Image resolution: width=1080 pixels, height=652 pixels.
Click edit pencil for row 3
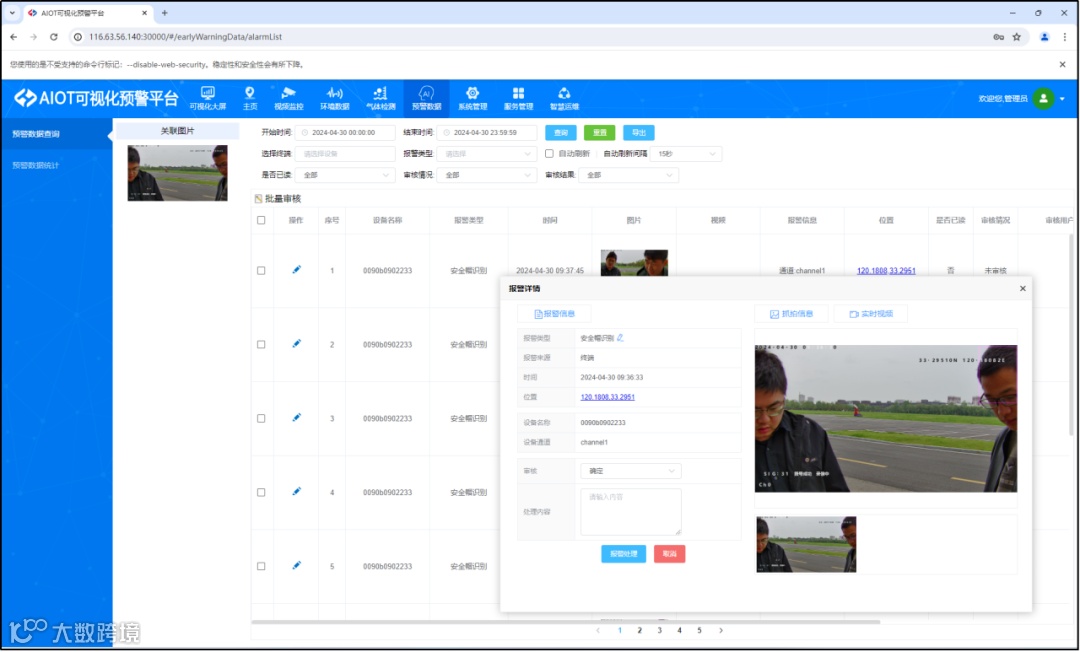(296, 417)
